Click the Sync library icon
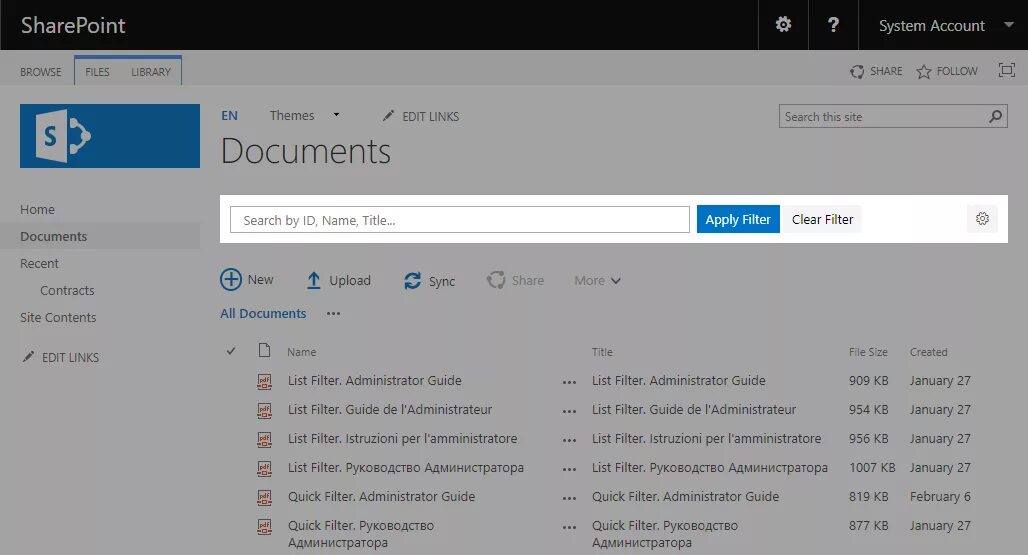Viewport: 1028px width, 555px height. [412, 281]
